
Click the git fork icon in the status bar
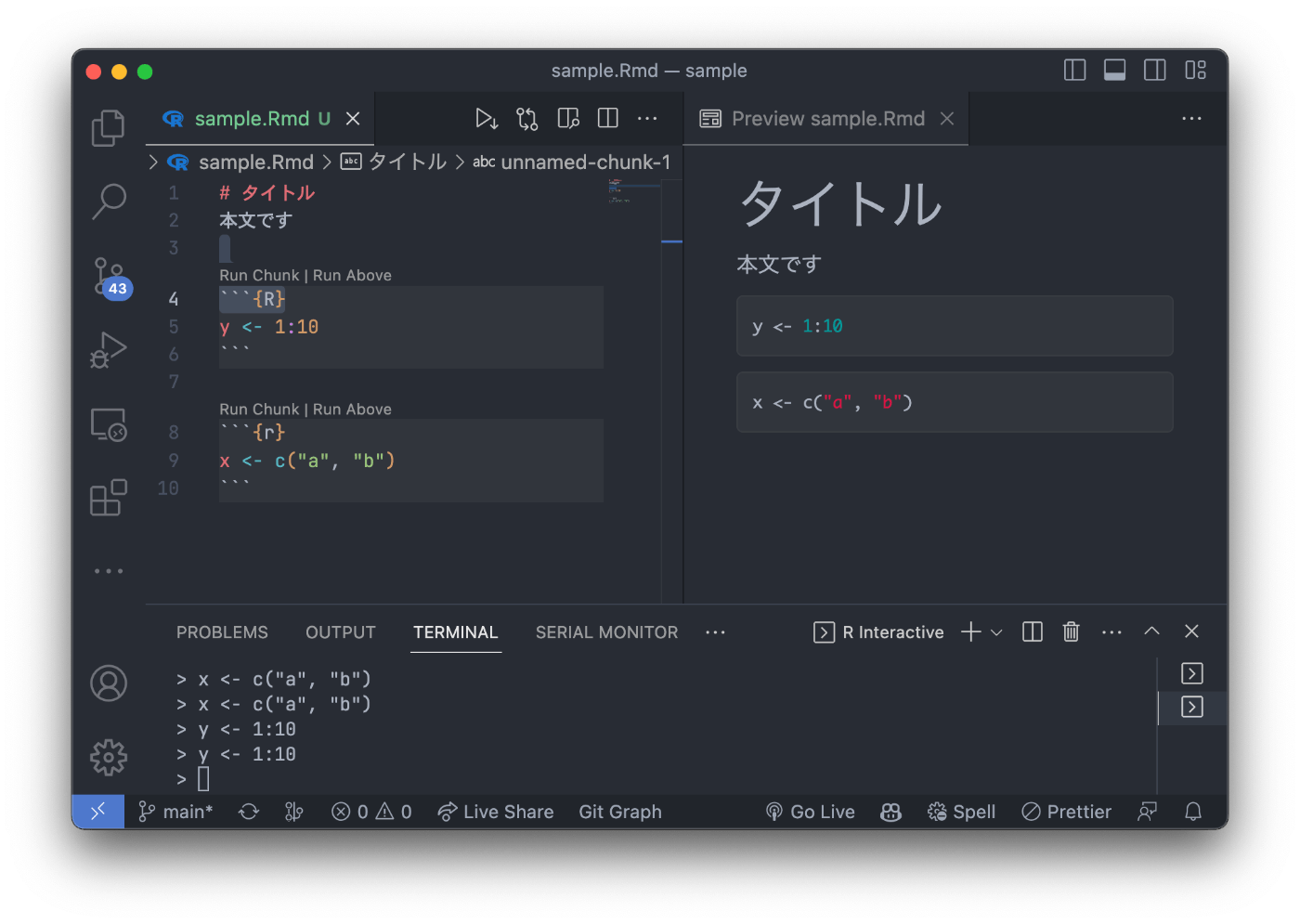pos(294,812)
